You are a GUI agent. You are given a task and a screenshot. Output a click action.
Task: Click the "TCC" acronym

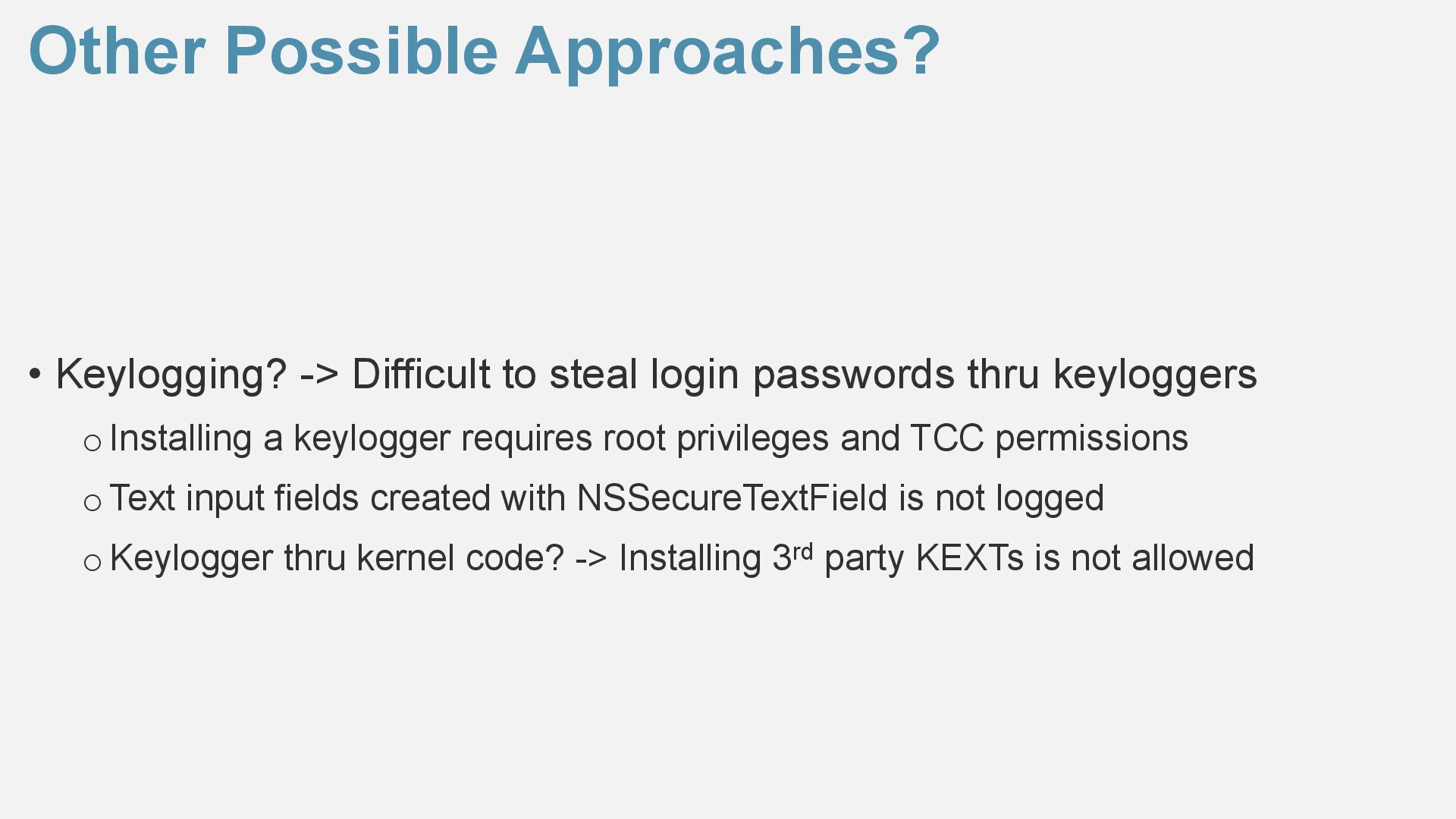tap(946, 438)
